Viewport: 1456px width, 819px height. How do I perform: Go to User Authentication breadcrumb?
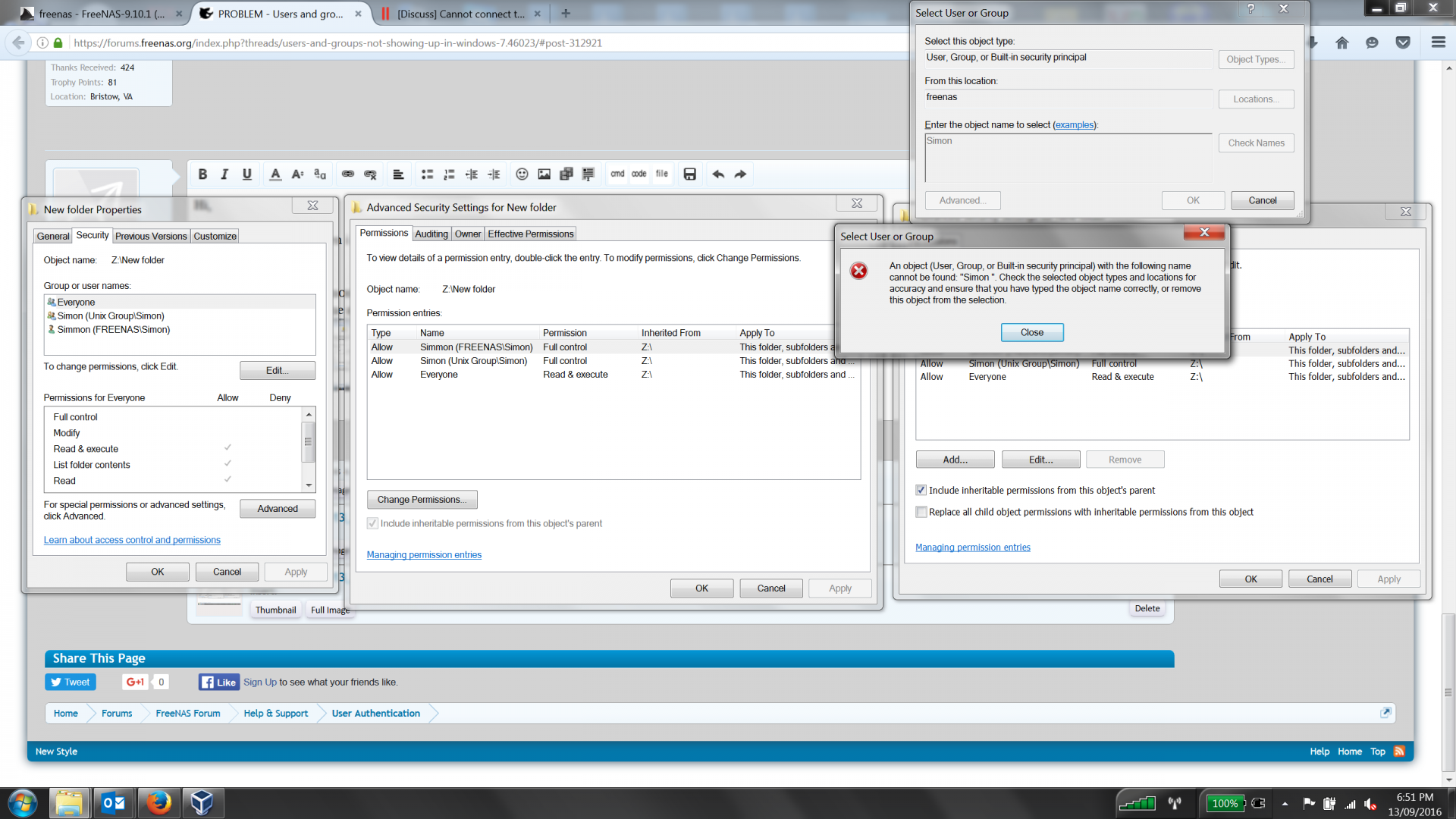[x=375, y=714]
